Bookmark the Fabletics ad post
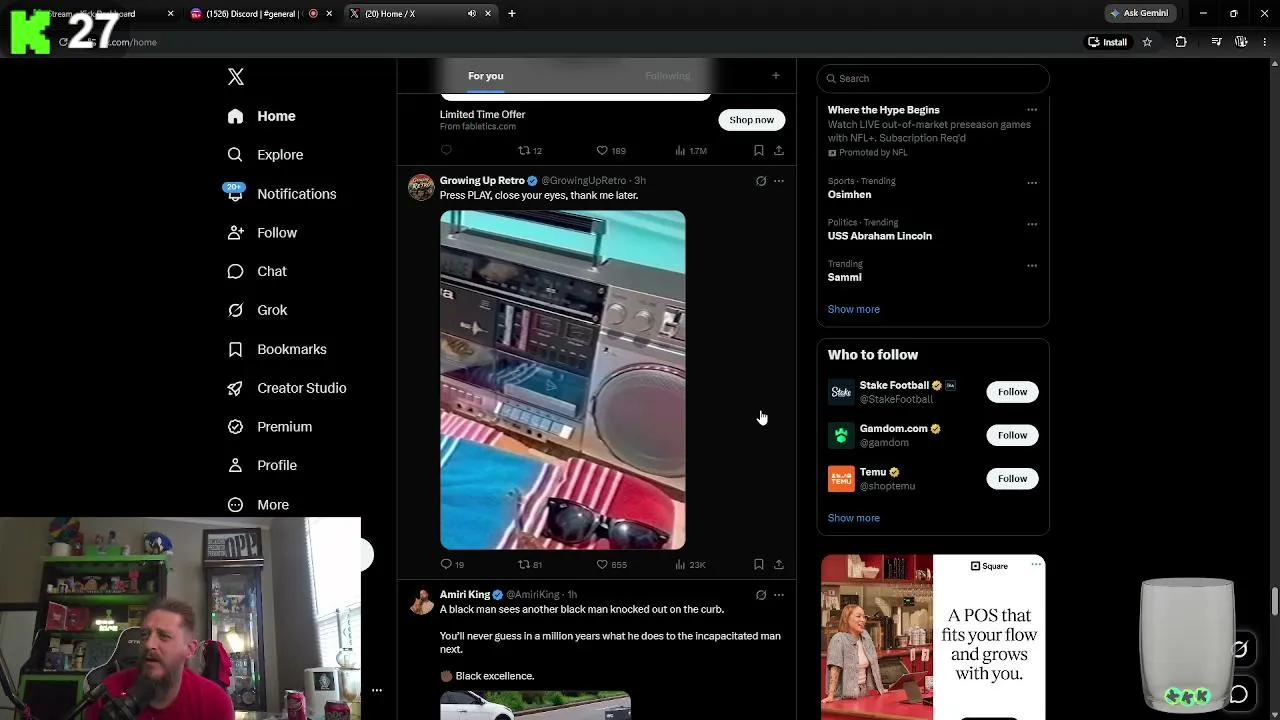 759,150
